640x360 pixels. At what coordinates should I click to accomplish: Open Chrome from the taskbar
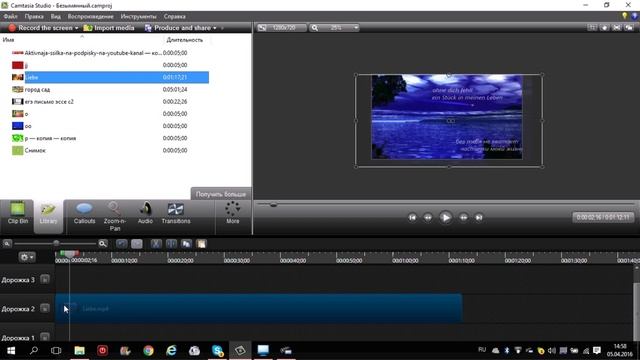pyautogui.click(x=149, y=350)
